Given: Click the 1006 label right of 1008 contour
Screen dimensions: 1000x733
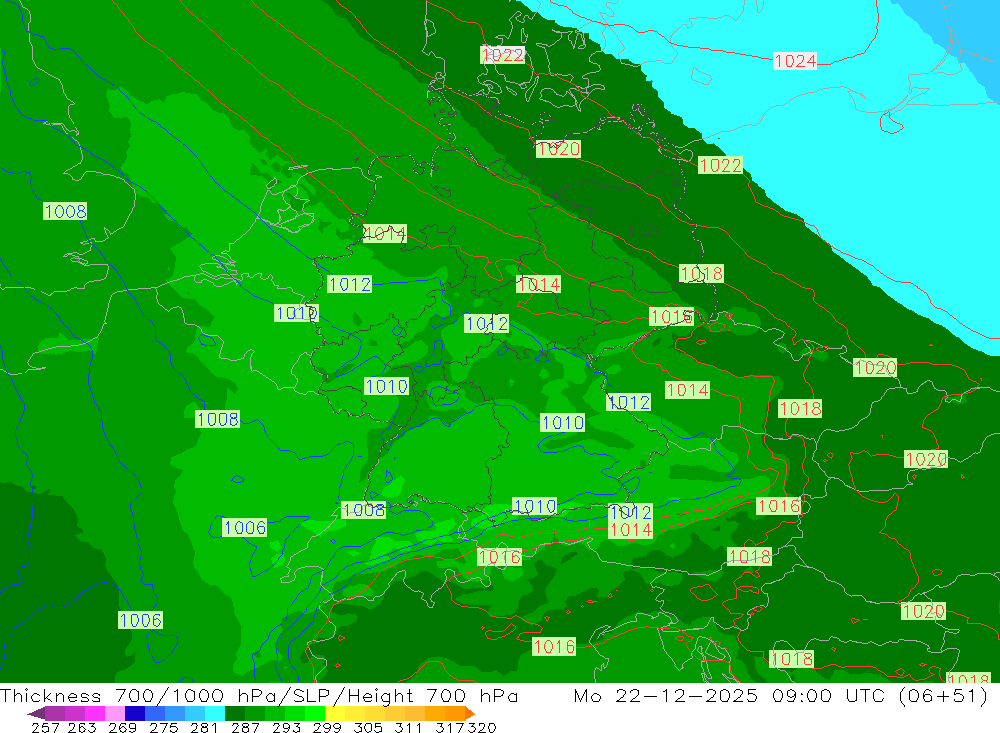Looking at the screenshot, I should pyautogui.click(x=244, y=528).
